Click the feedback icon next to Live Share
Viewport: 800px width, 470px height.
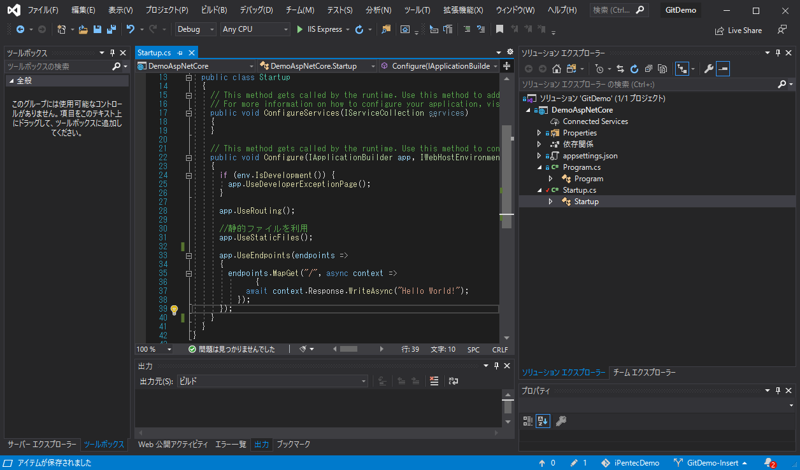coord(782,30)
